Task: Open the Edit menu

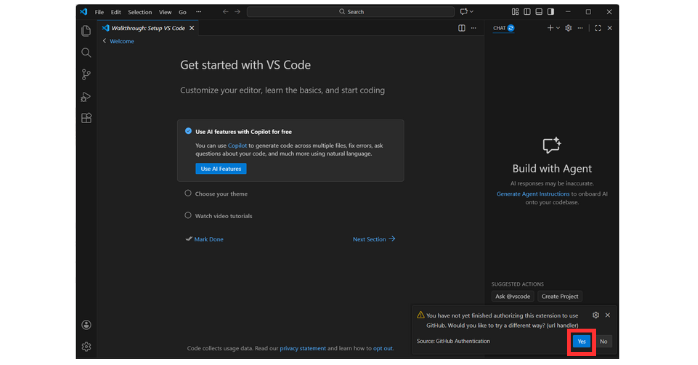Action: point(116,12)
